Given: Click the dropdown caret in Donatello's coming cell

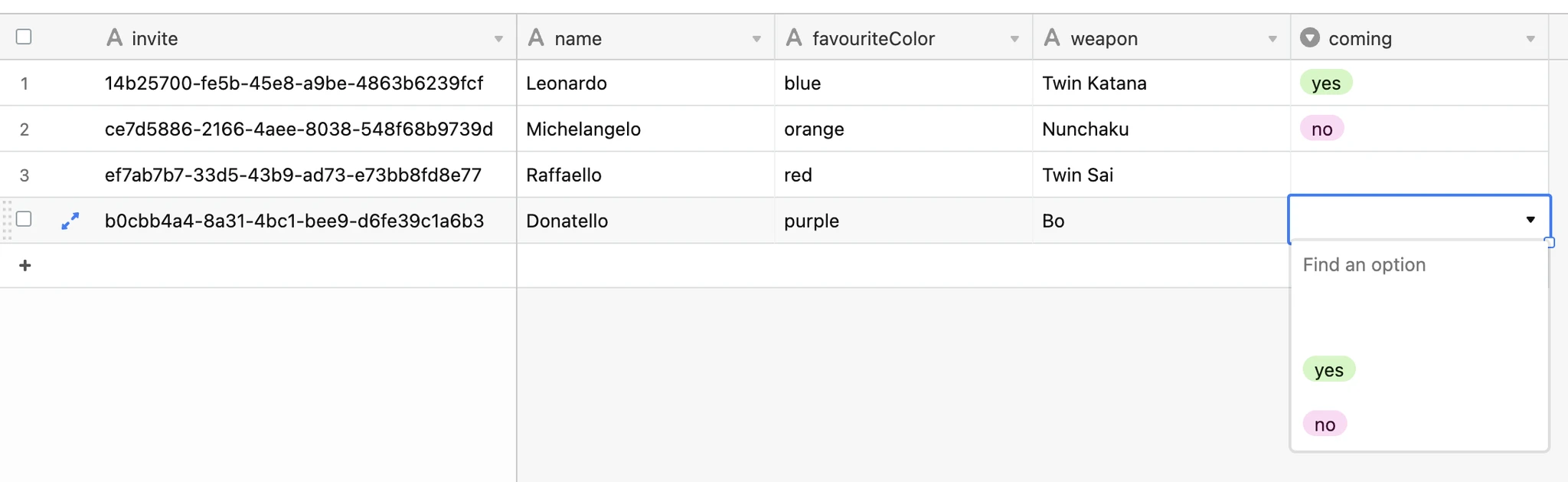Looking at the screenshot, I should pos(1530,220).
